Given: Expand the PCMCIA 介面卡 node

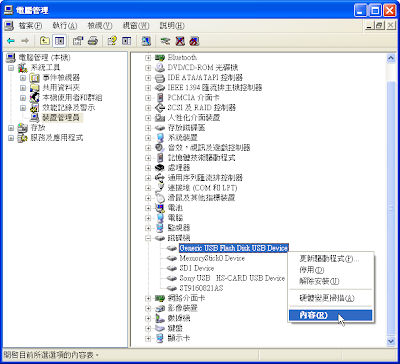Looking at the screenshot, I should (148, 98).
